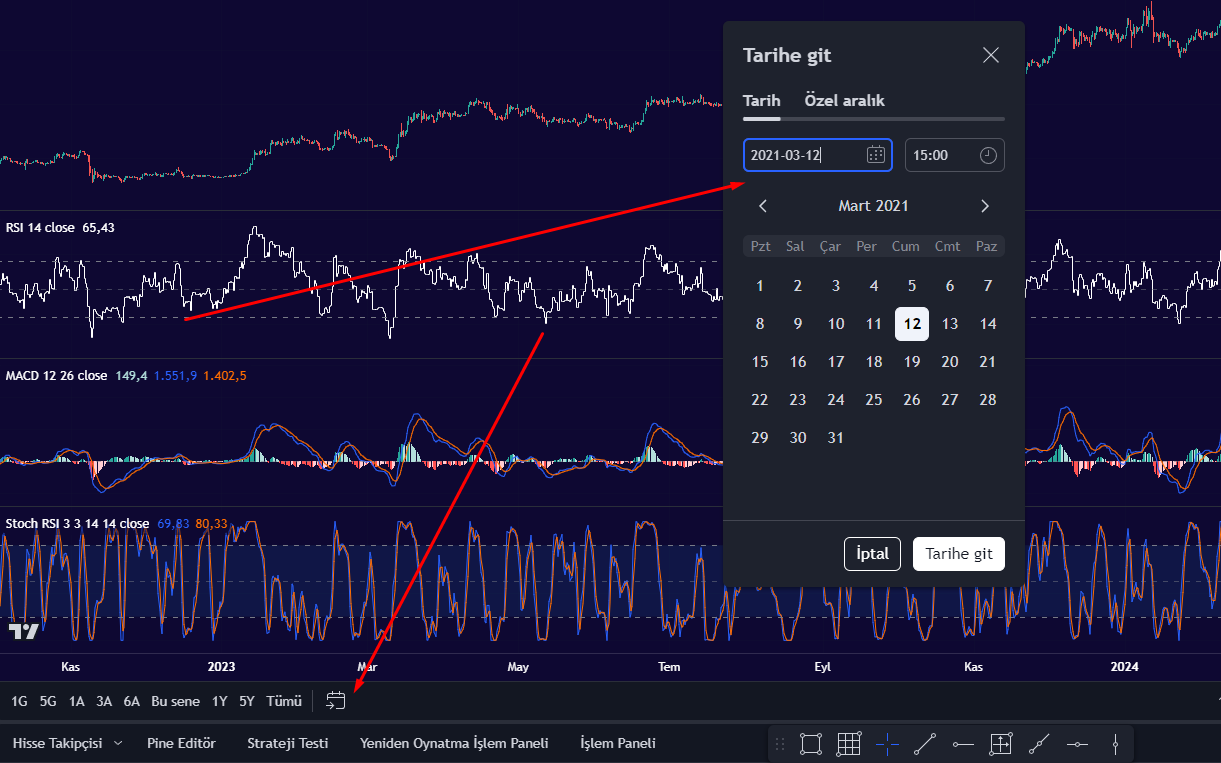Select day 19 in the calendar
Screen dimensions: 1221x763
pyautogui.click(x=912, y=362)
